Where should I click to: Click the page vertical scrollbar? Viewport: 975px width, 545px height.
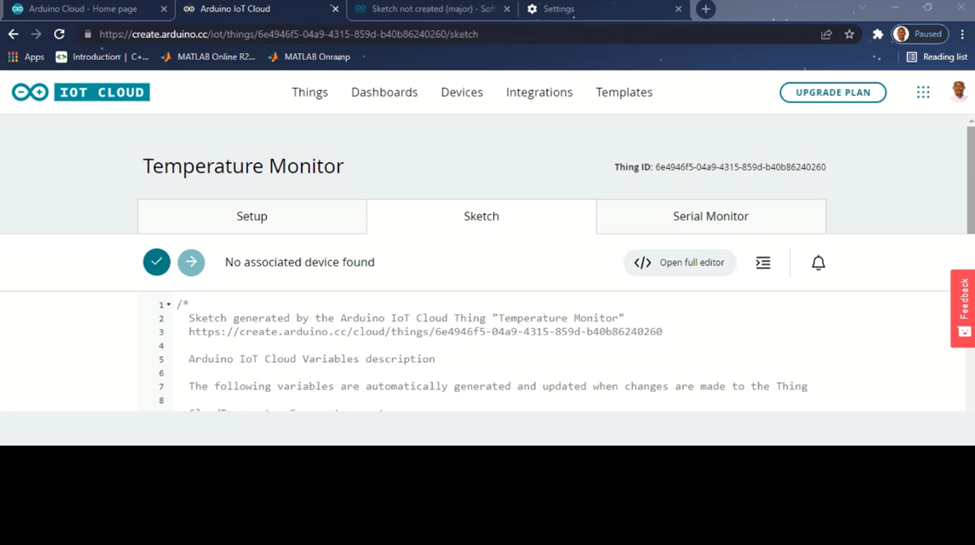coord(971,180)
